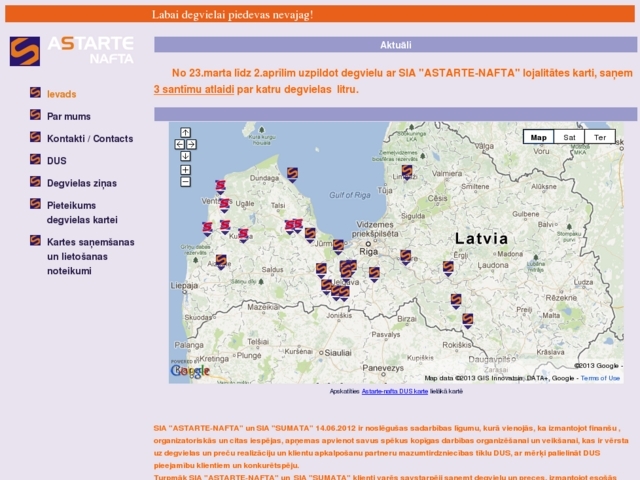Zoom in on the map with the plus button
640x480 pixels.
click(185, 170)
